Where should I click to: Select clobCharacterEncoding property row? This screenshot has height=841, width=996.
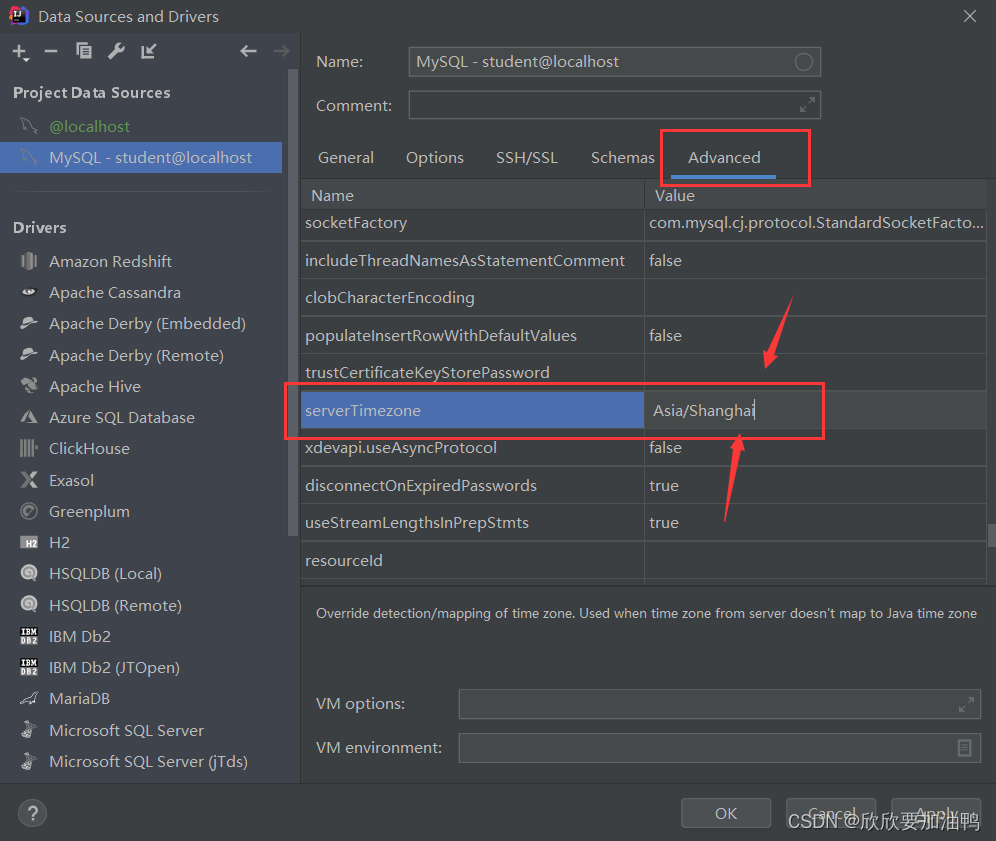[643, 298]
